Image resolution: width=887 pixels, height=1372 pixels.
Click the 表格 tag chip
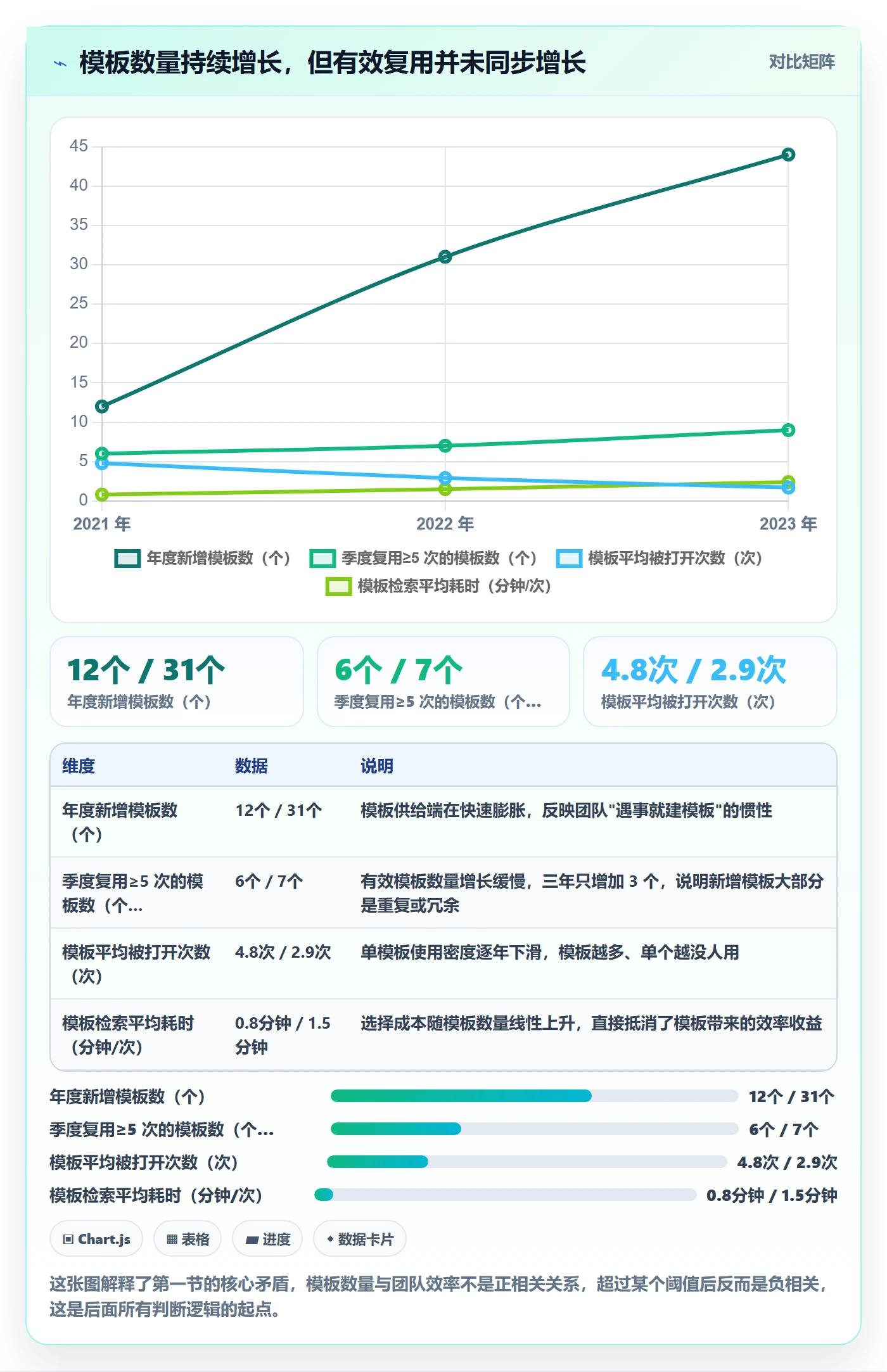point(188,1239)
